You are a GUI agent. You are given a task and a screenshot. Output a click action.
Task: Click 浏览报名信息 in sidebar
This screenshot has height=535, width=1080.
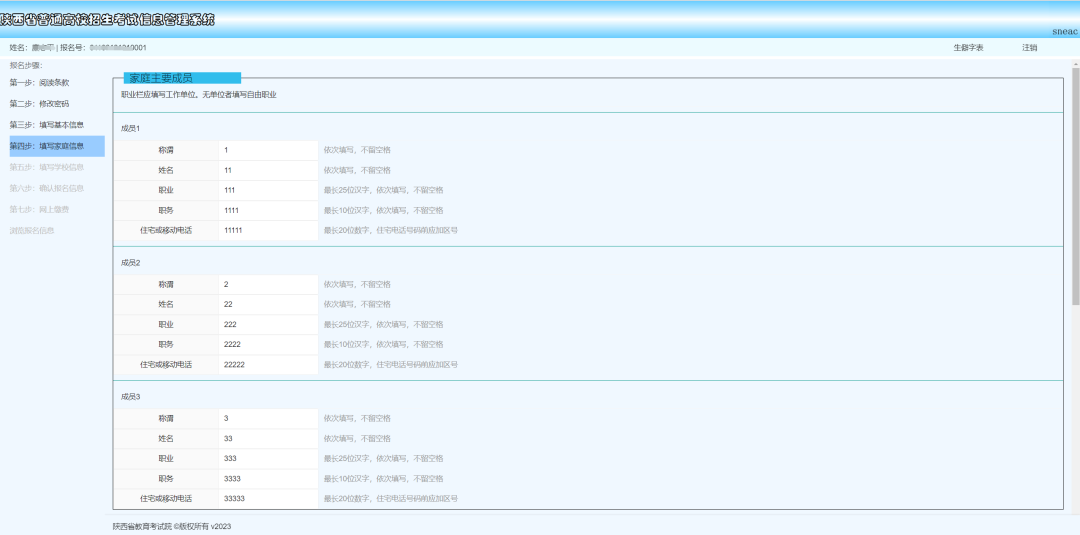pos(32,231)
